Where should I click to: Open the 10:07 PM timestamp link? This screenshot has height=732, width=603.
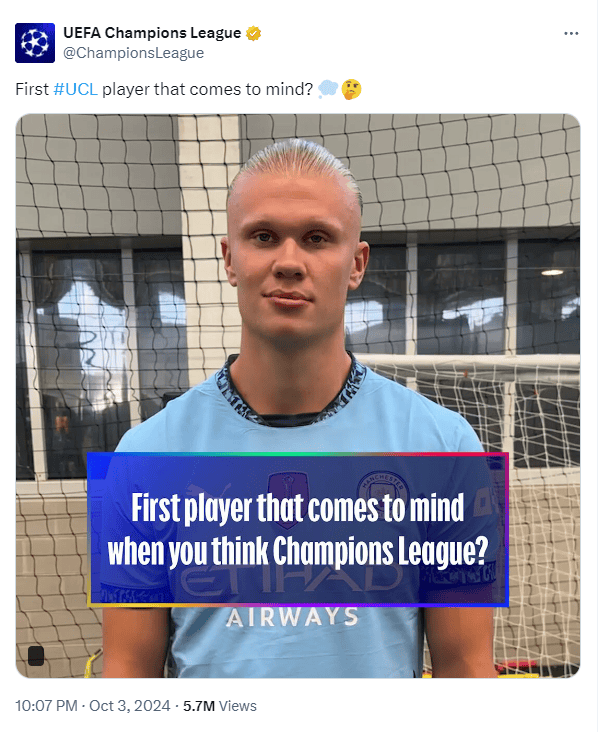46,705
